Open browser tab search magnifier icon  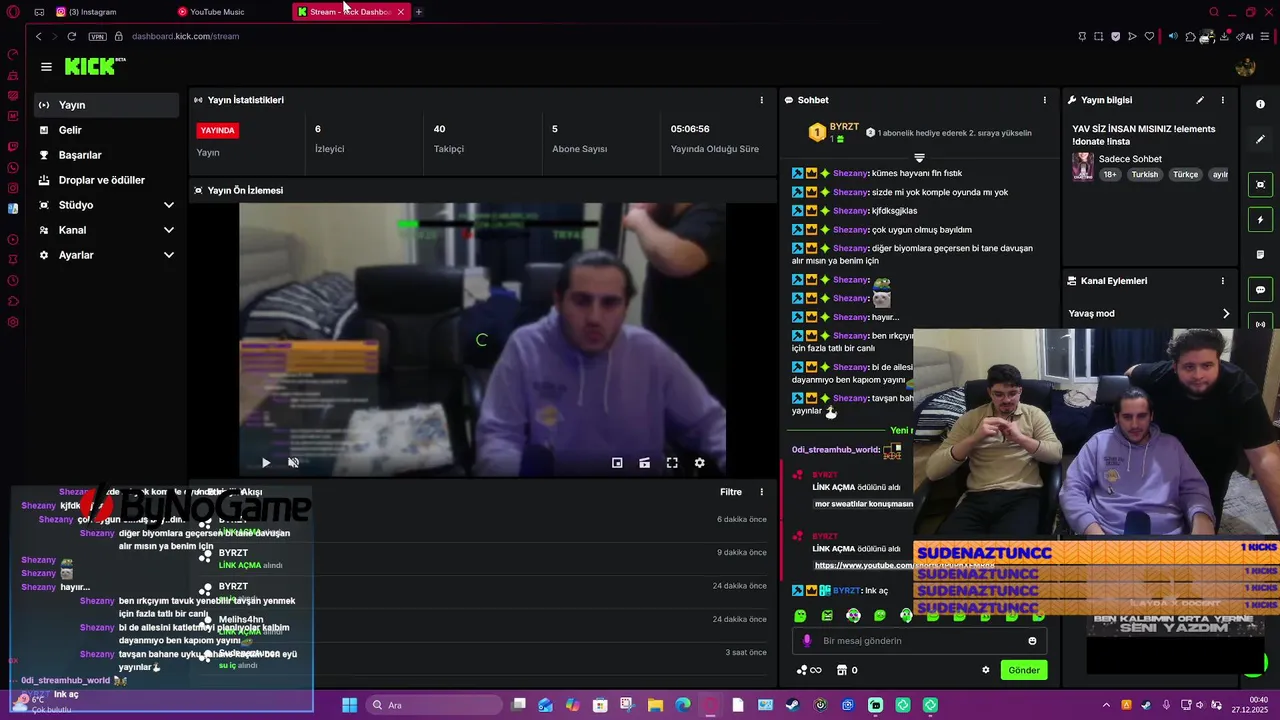(1214, 12)
